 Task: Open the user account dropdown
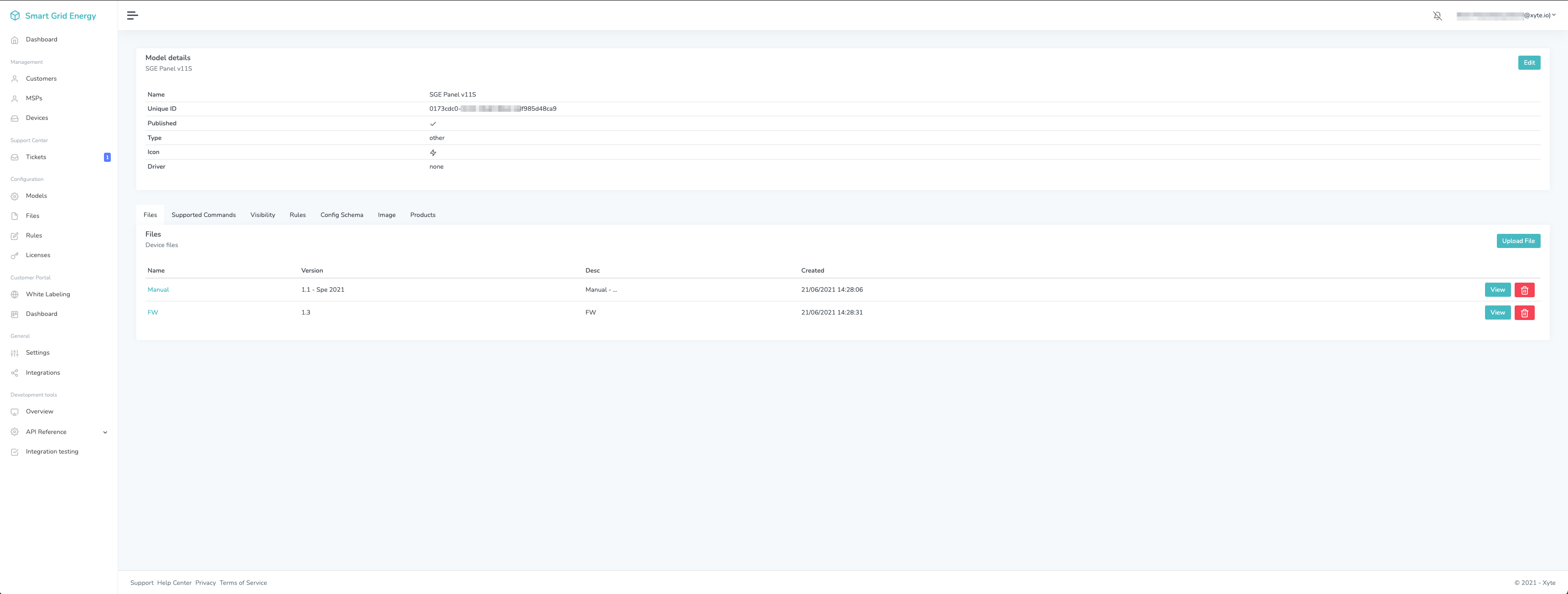coord(1506,16)
